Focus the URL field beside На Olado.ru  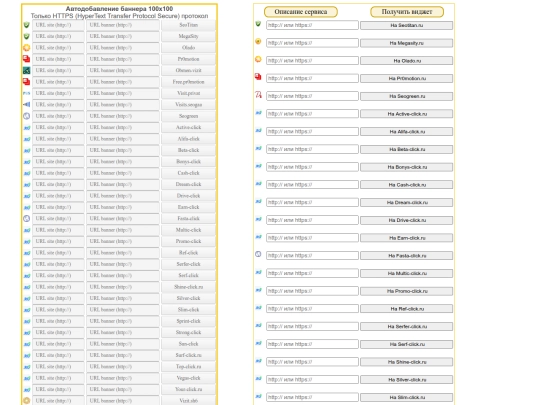point(312,61)
